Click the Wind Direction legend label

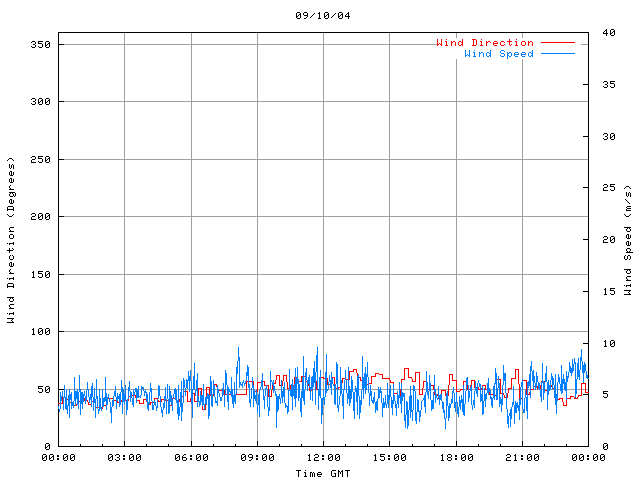point(485,42)
